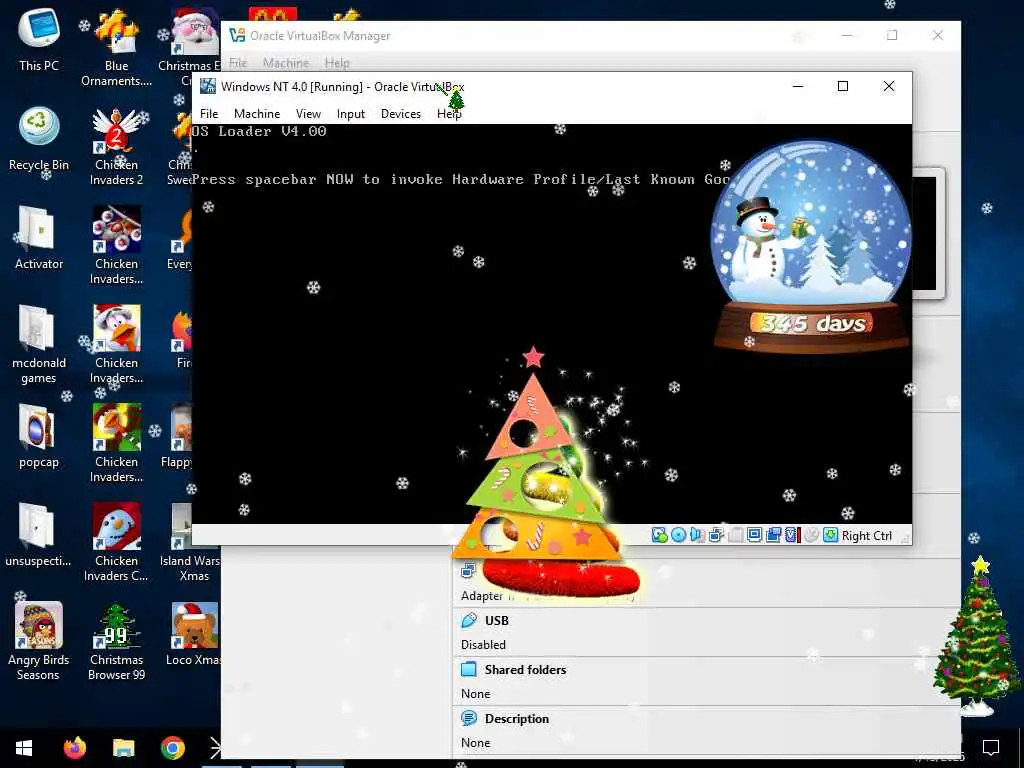Select the Chicken Invaders 2 shortcut
This screenshot has width=1024, height=768.
point(116,147)
